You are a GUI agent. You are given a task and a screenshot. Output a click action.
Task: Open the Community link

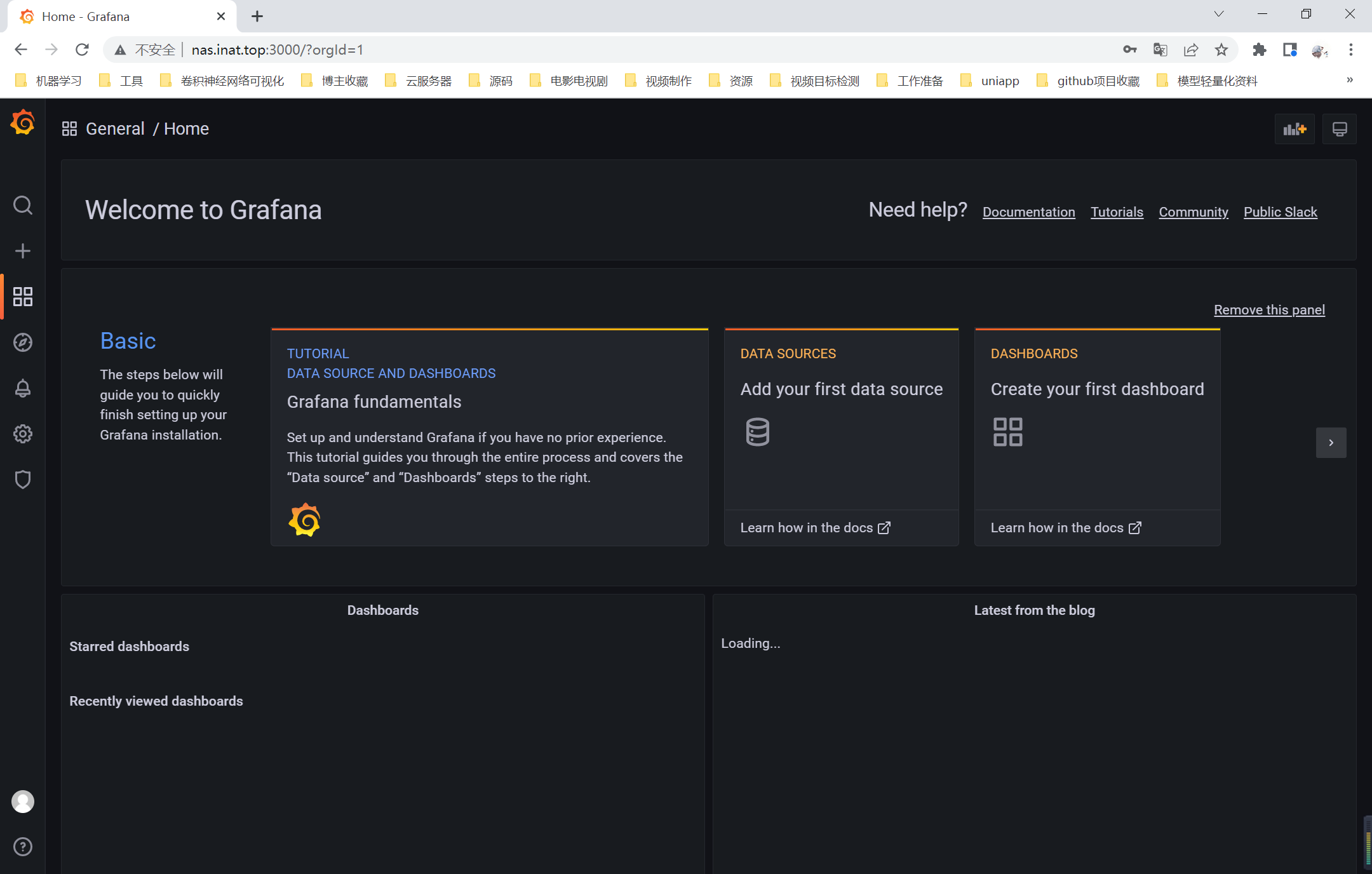pos(1194,212)
